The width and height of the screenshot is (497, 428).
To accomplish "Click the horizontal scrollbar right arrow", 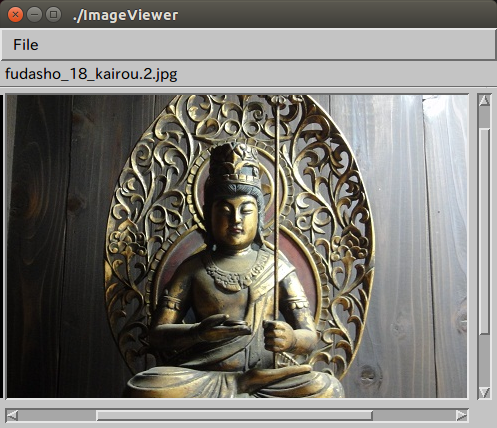I will coord(462,416).
